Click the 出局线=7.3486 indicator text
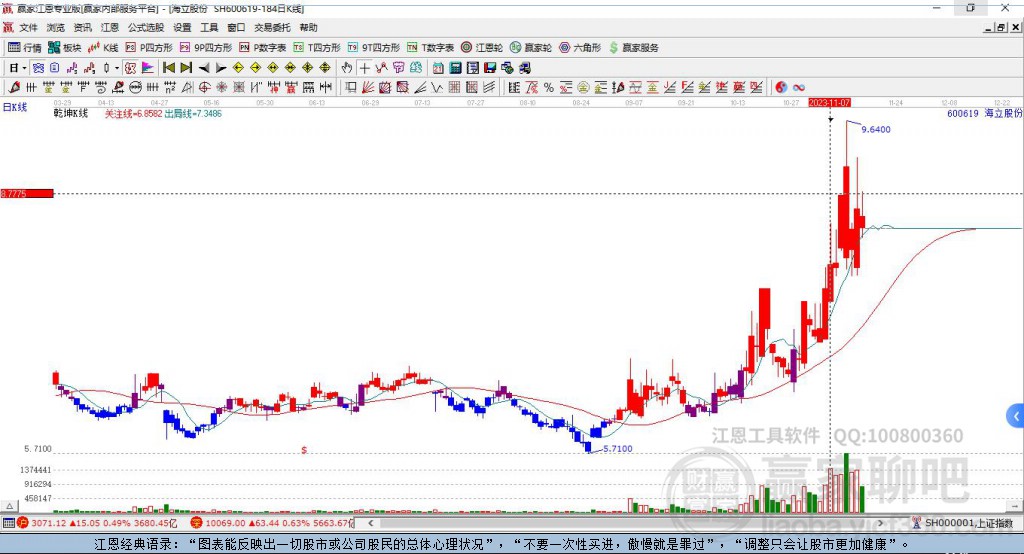Image resolution: width=1024 pixels, height=554 pixels. [x=193, y=114]
